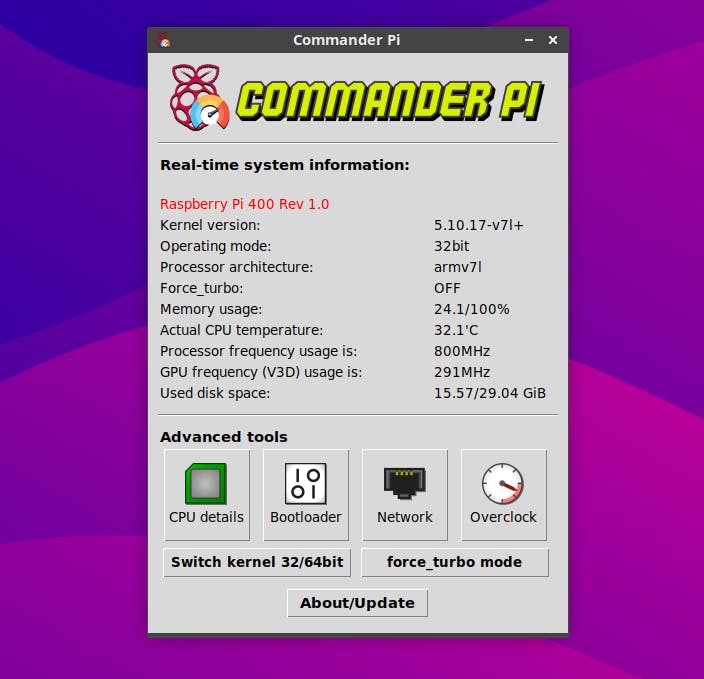The width and height of the screenshot is (704, 679).
Task: Click the GPU frequency value 291MHz
Action: 462,372
